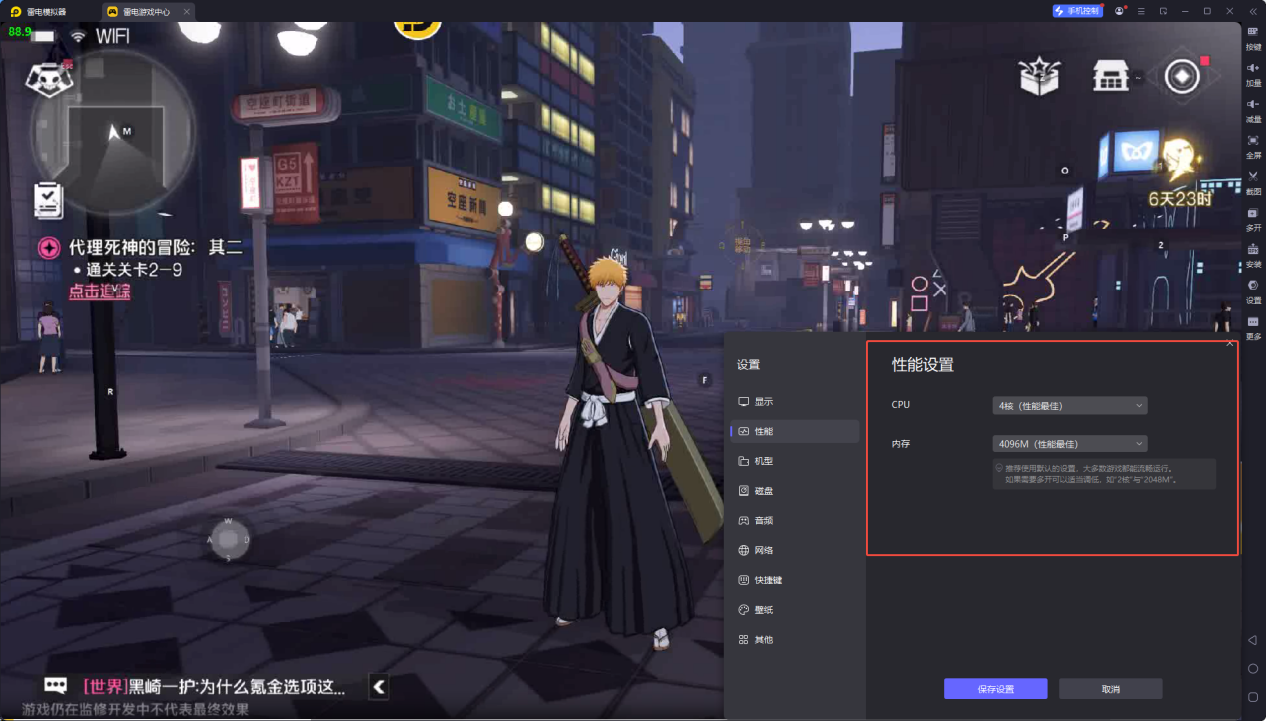Click the quest objective 通关关卡2-9
Viewport: 1266px width, 721px height.
[x=134, y=270]
